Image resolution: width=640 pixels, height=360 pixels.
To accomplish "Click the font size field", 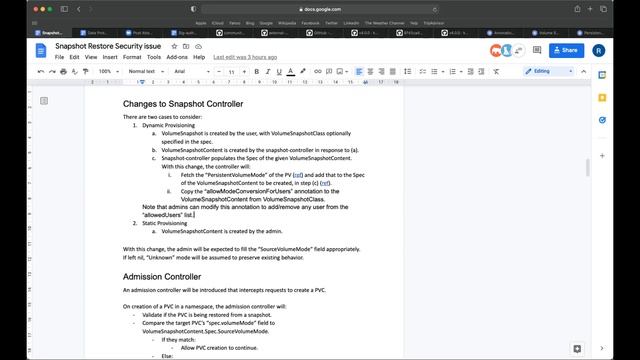I will (x=231, y=72).
